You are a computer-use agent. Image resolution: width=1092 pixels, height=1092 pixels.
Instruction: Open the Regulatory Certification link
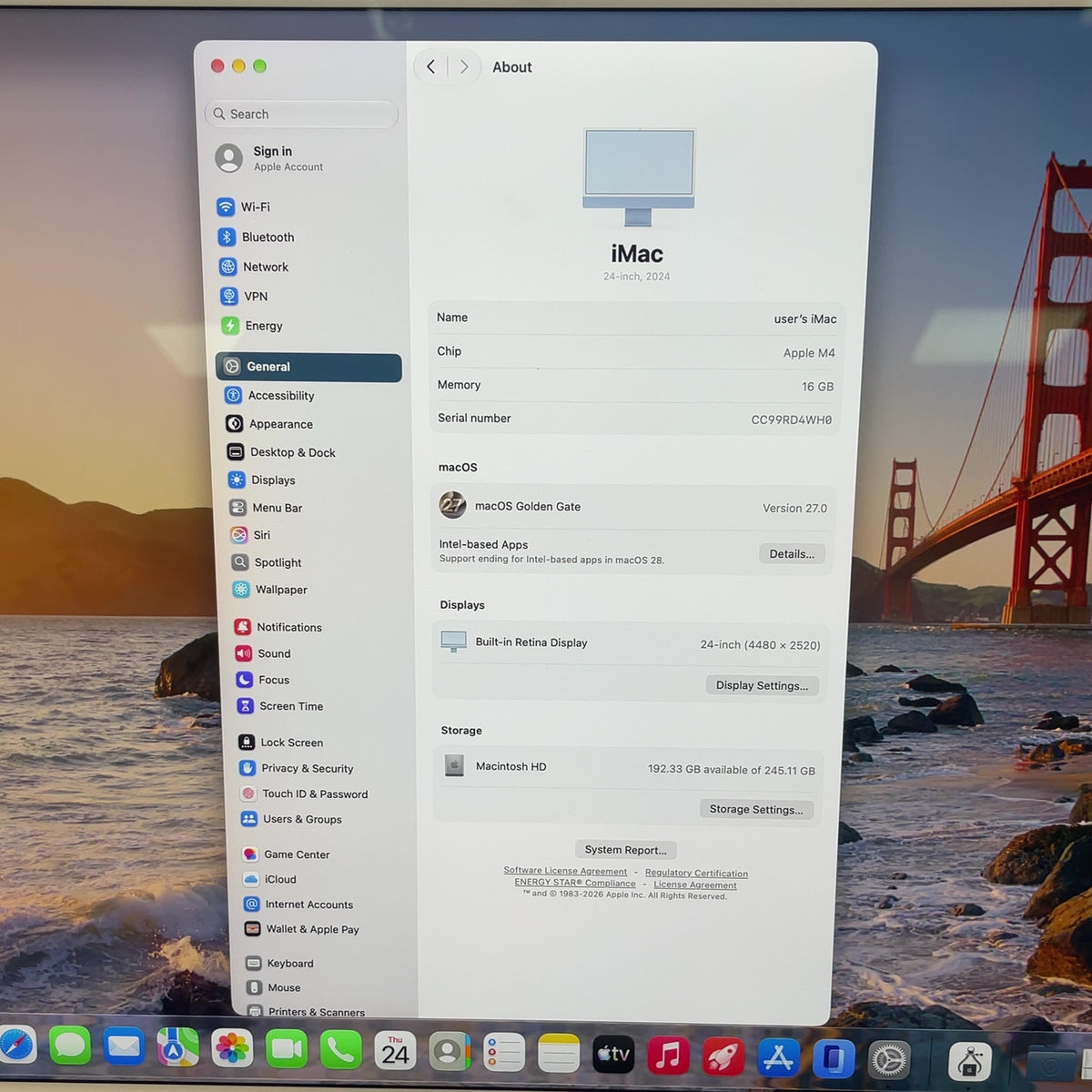point(696,873)
